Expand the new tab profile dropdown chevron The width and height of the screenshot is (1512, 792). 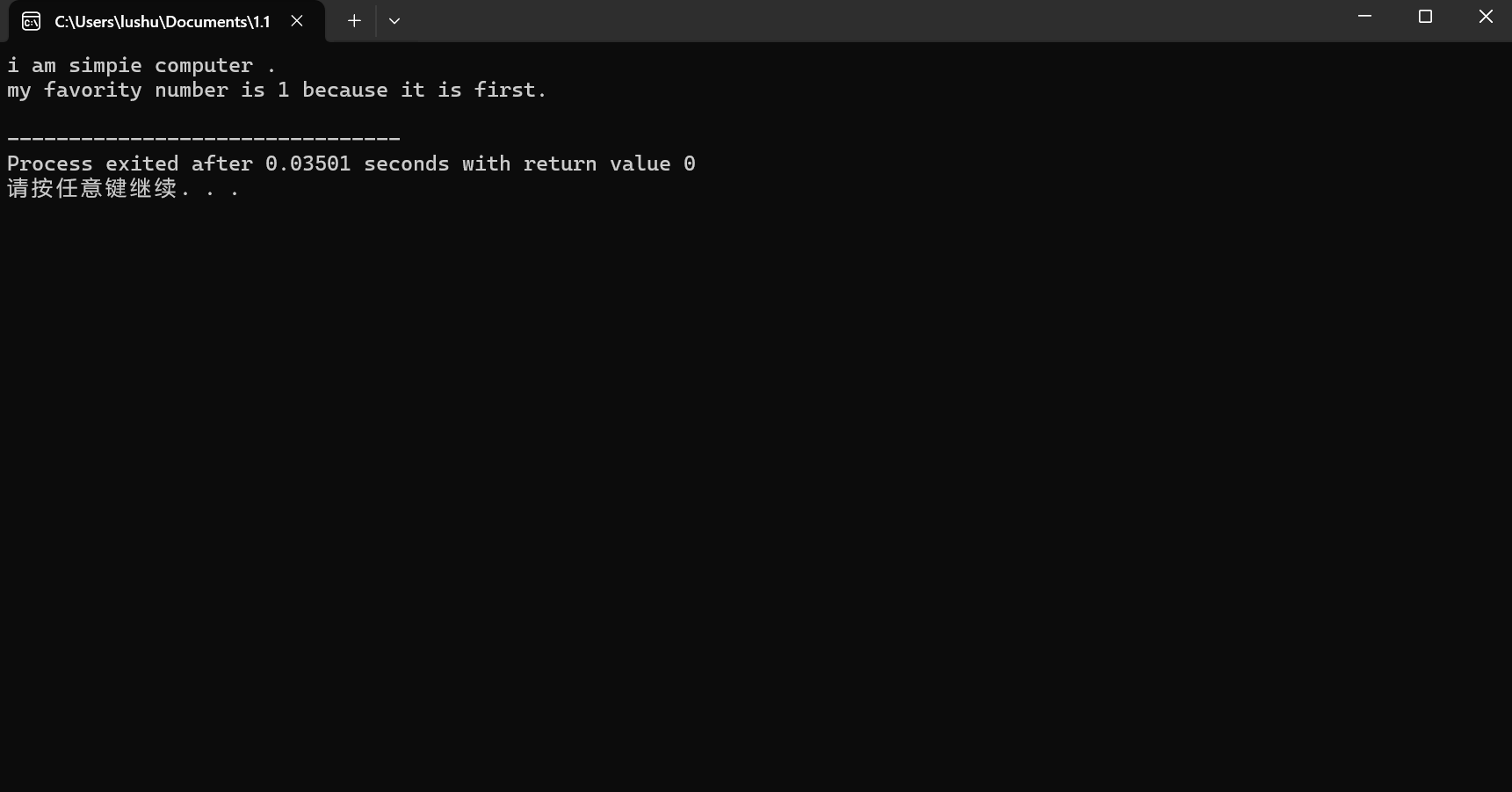click(394, 21)
